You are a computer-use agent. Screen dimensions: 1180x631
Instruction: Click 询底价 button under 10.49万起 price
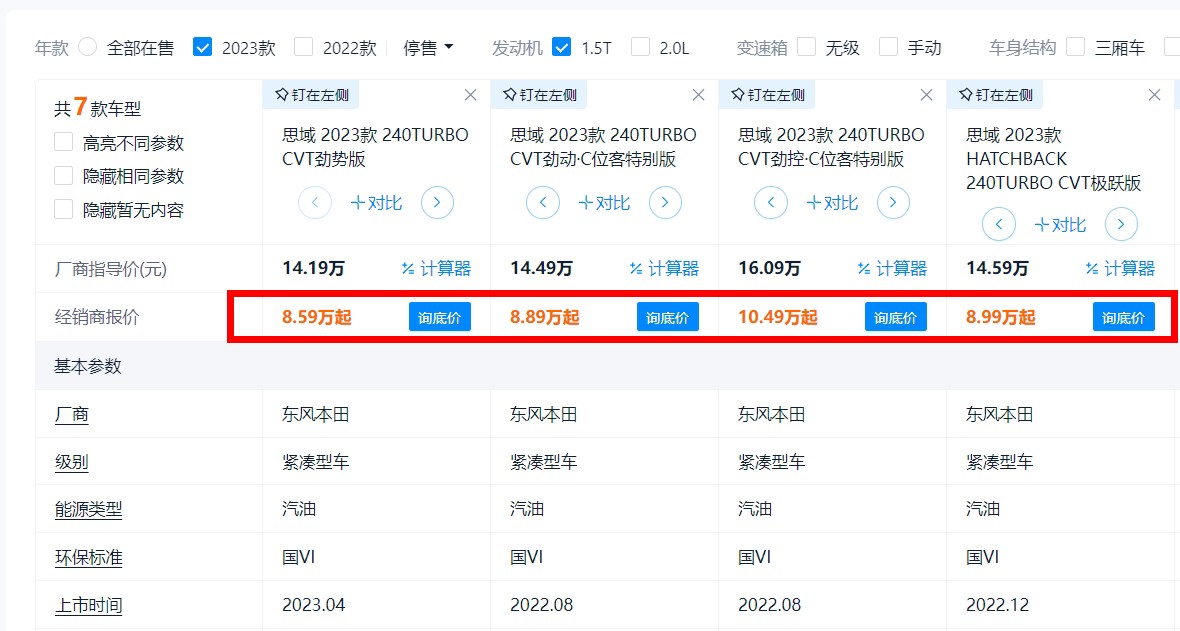pos(895,316)
